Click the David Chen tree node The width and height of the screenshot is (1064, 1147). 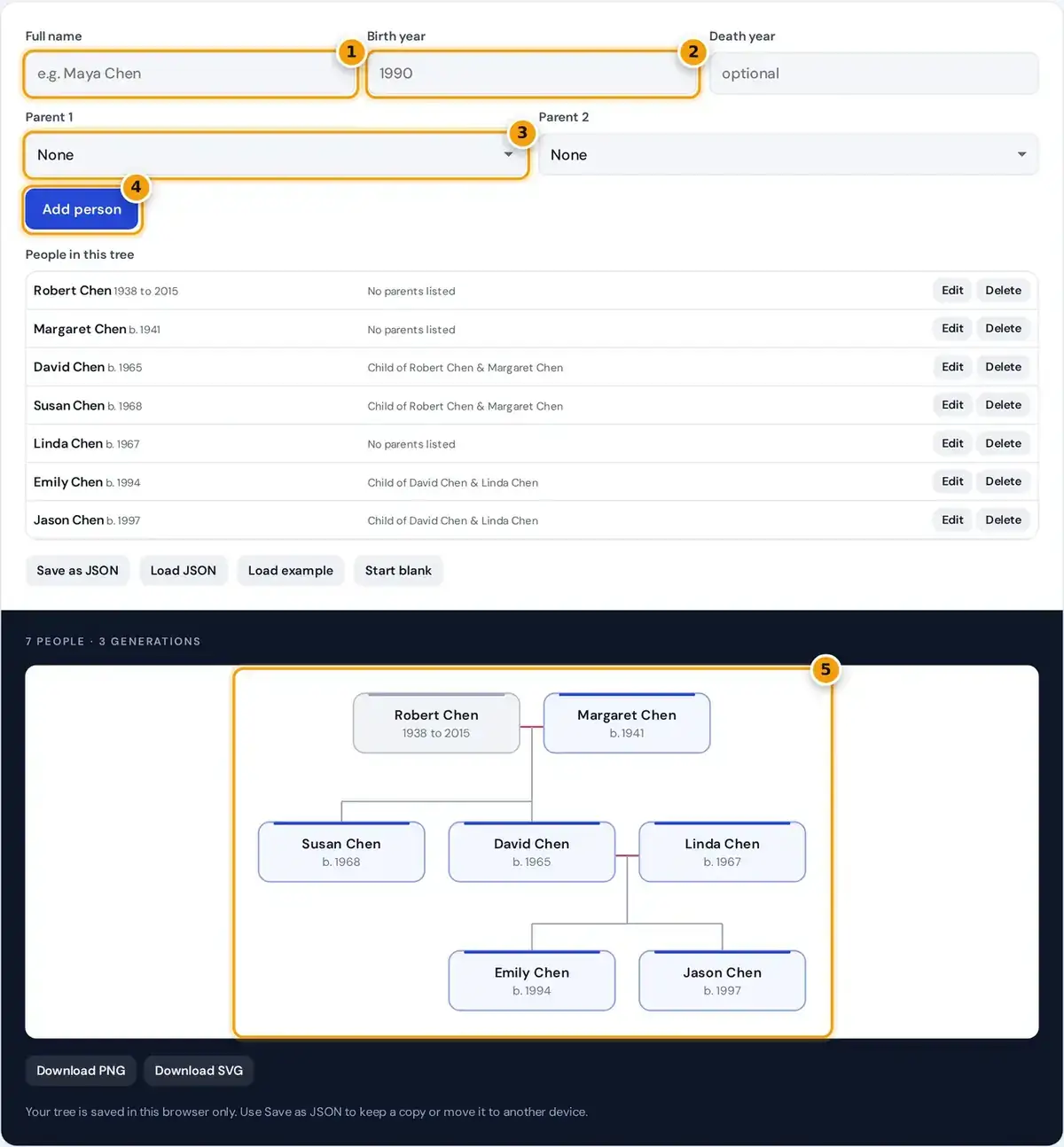click(532, 852)
